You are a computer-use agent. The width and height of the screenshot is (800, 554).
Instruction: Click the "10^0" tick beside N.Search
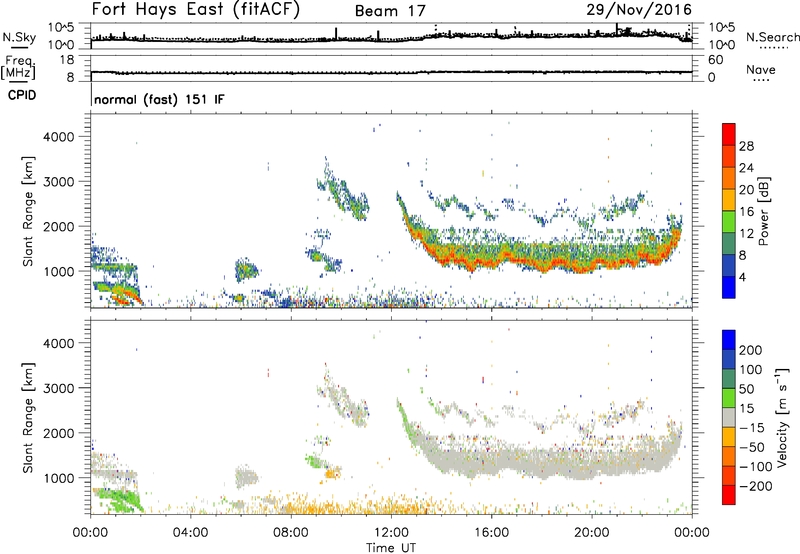tap(722, 45)
